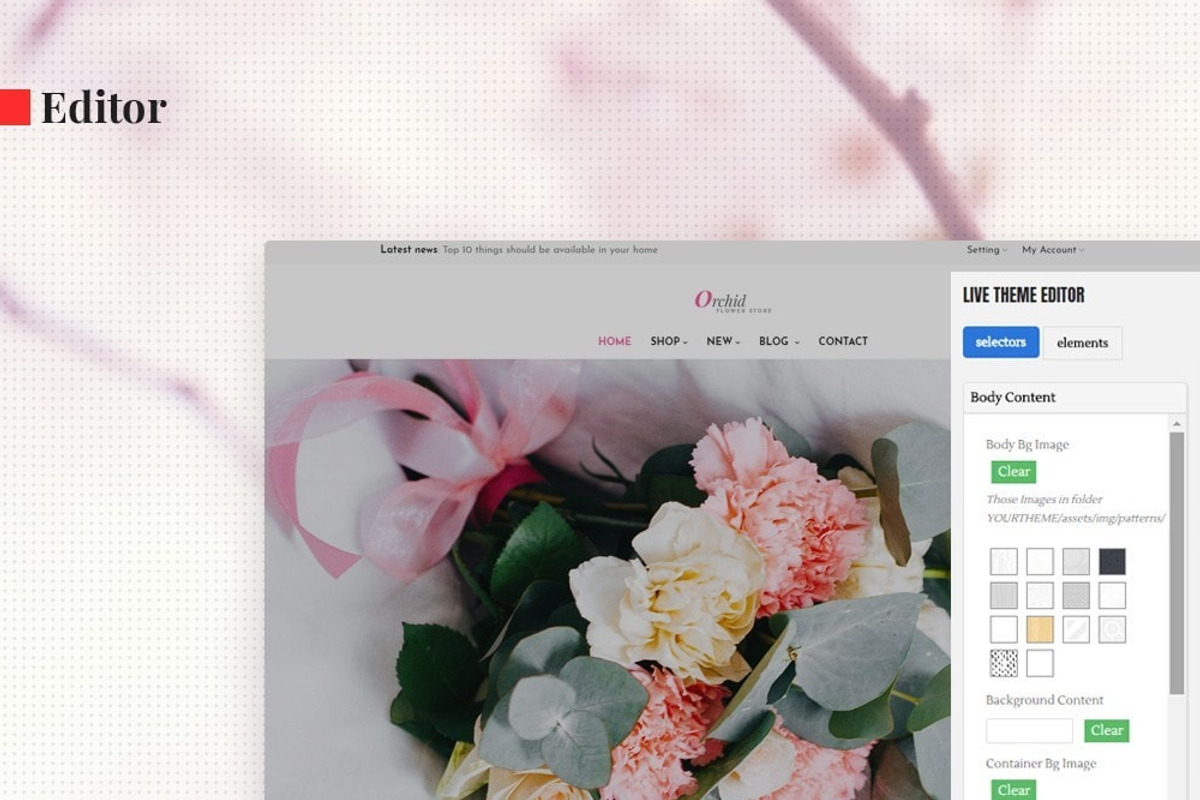Go to the HOME menu item
This screenshot has height=800, width=1200.
(x=615, y=341)
